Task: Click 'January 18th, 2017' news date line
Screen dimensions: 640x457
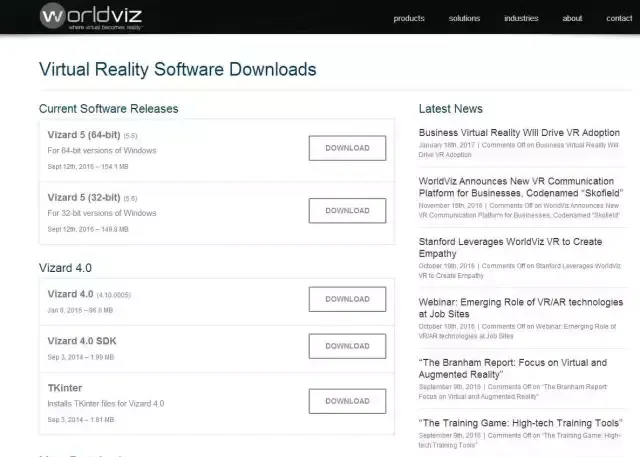Action: [x=518, y=150]
